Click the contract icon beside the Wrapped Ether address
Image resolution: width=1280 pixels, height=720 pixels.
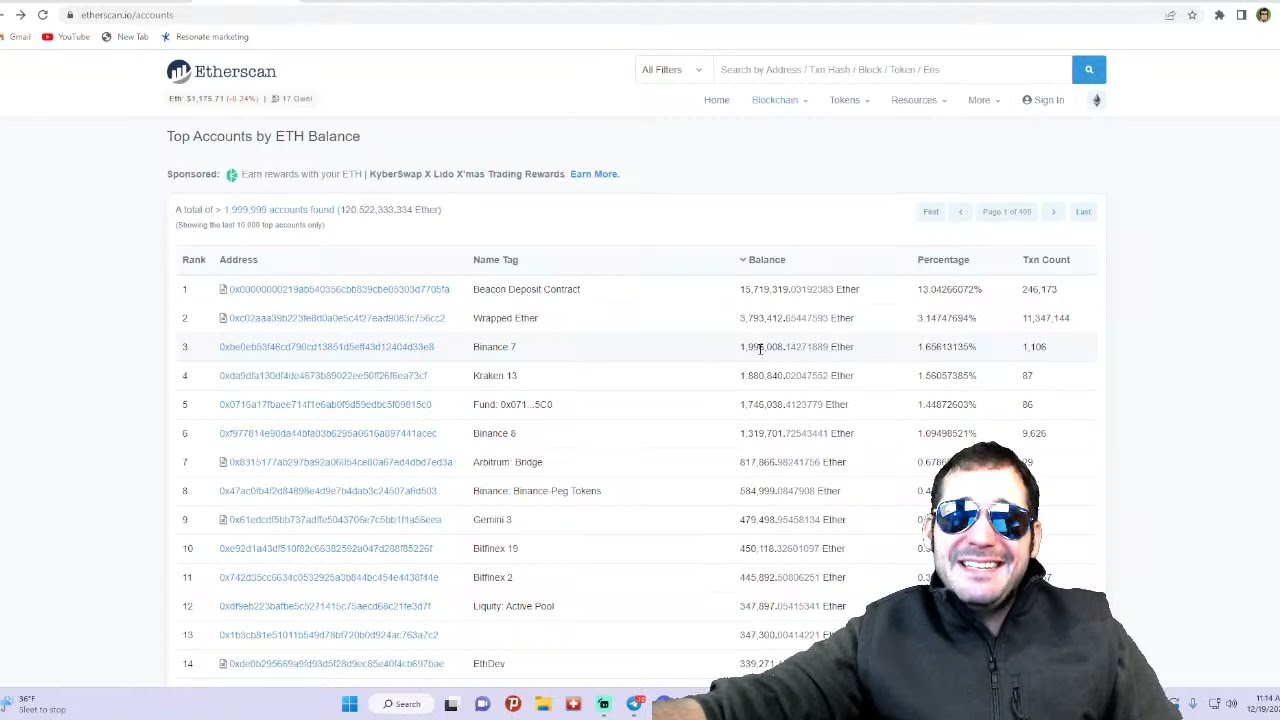point(223,318)
